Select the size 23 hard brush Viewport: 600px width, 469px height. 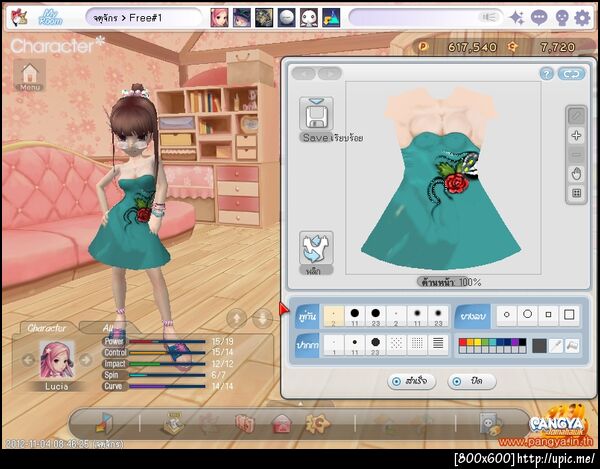[x=375, y=316]
